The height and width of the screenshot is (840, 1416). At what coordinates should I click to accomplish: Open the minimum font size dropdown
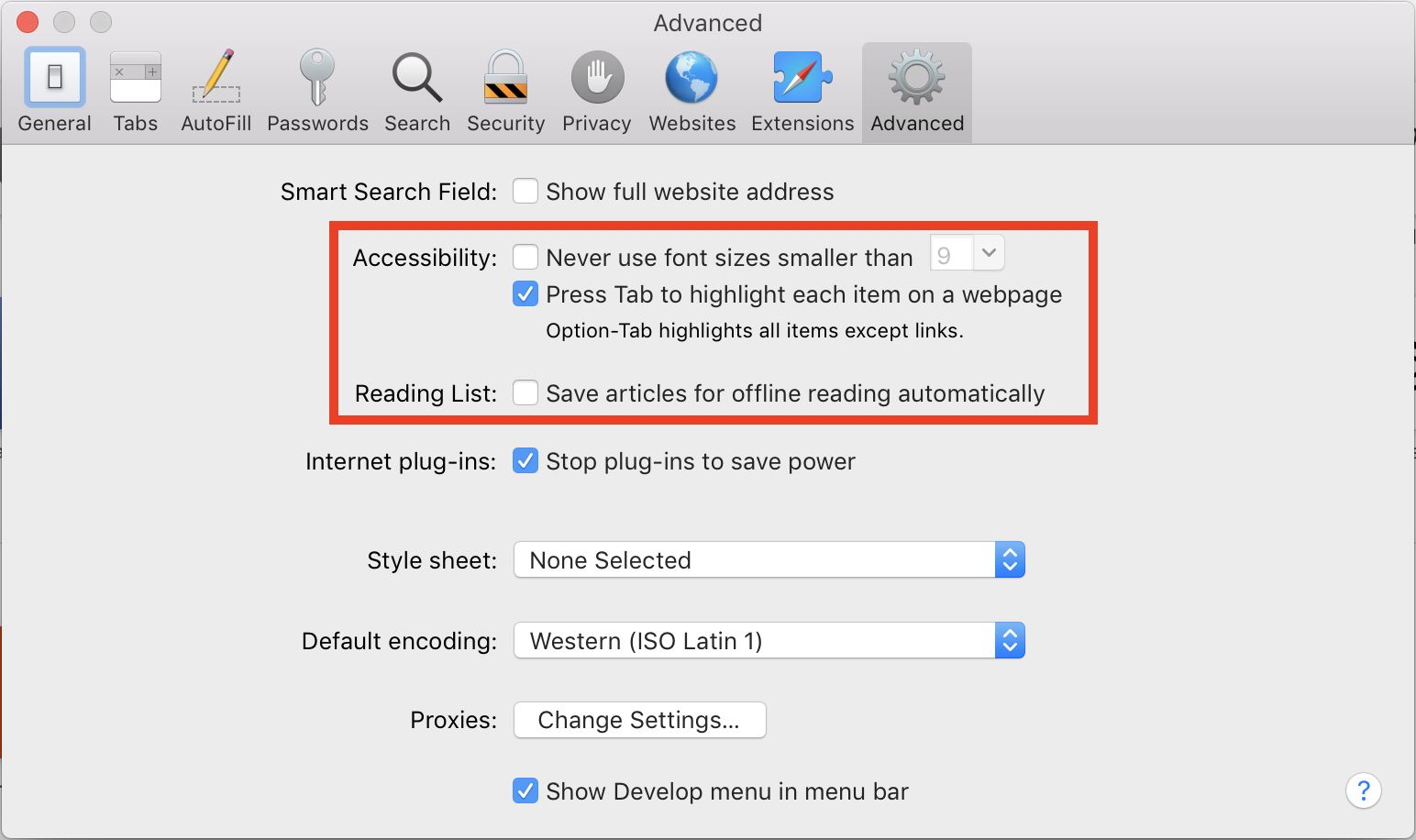pyautogui.click(x=989, y=252)
